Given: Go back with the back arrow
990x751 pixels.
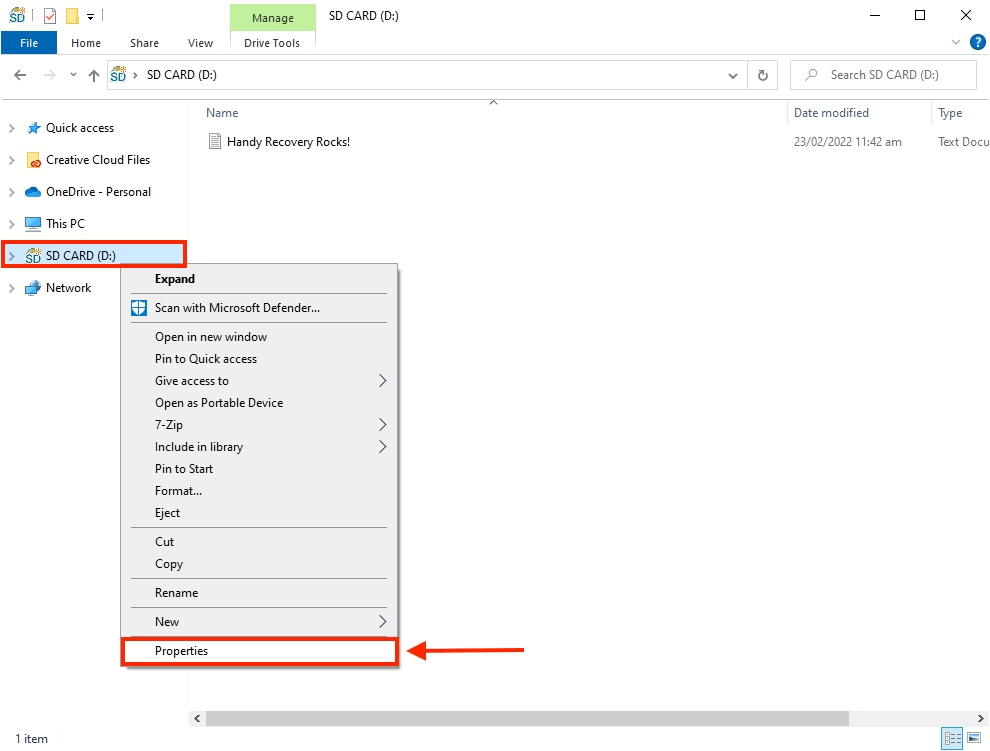Looking at the screenshot, I should pyautogui.click(x=20, y=75).
